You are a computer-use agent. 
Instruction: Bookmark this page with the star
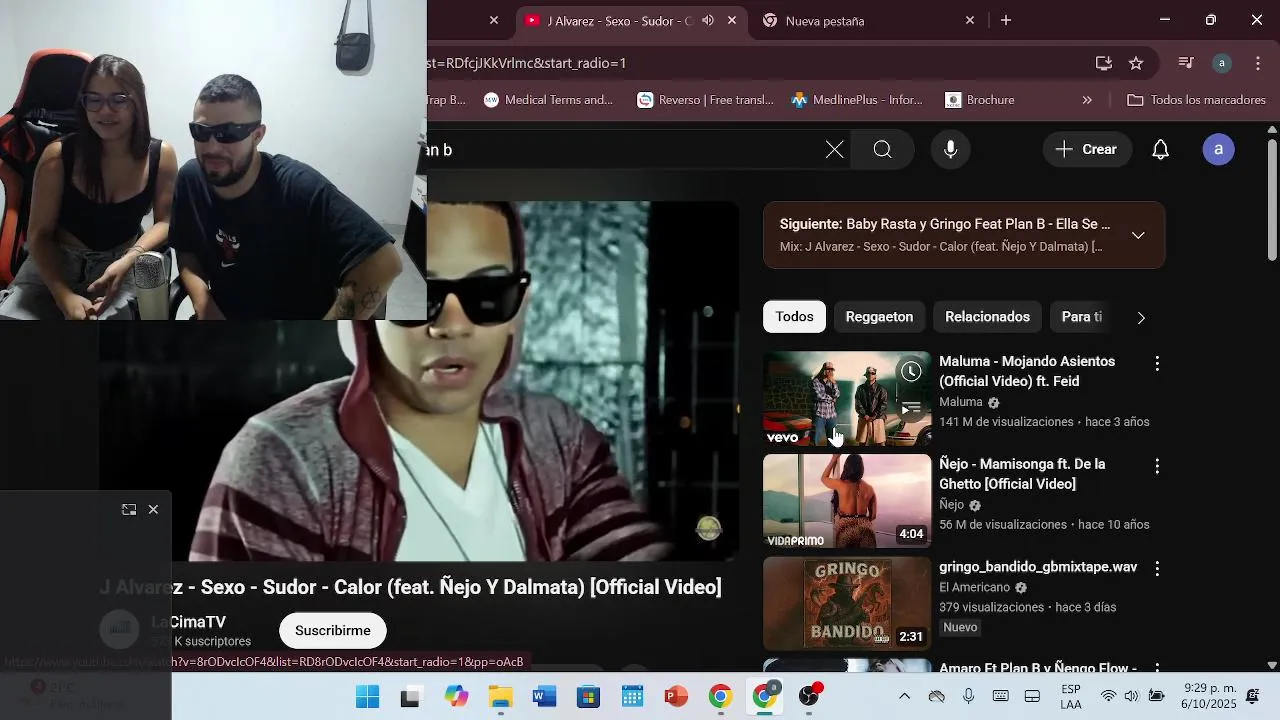click(1136, 63)
